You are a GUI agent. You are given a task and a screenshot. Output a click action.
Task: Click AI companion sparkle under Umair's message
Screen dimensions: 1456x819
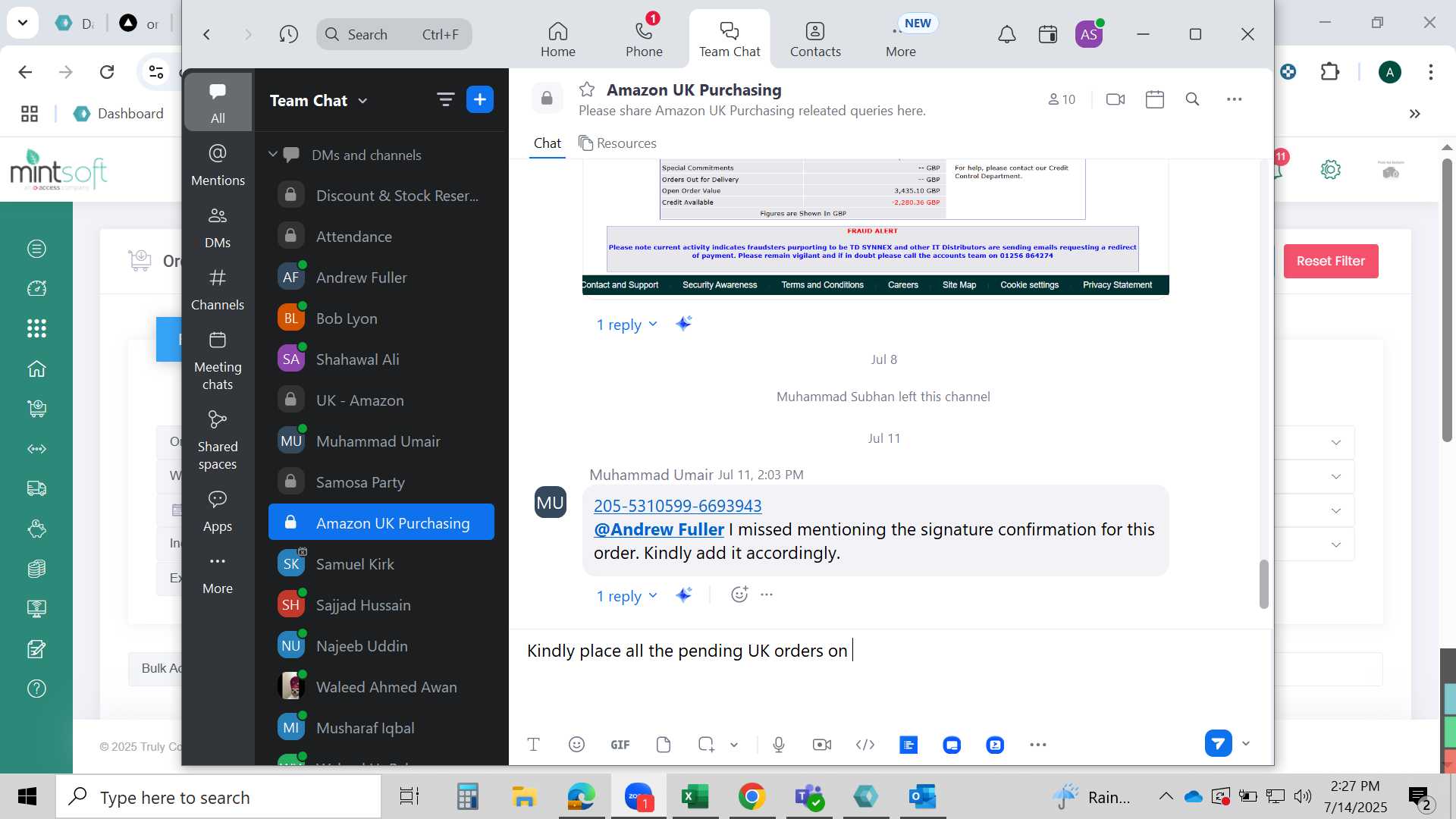(x=683, y=595)
